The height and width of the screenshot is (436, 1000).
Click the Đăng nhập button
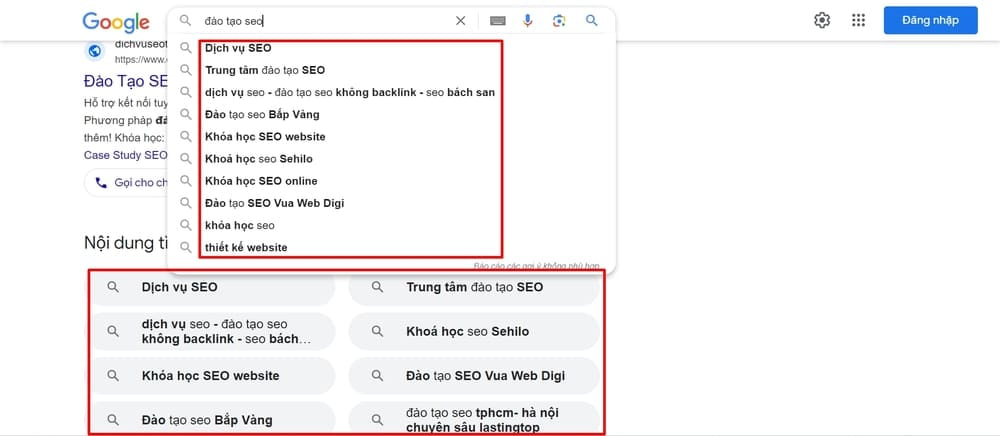pyautogui.click(x=930, y=20)
